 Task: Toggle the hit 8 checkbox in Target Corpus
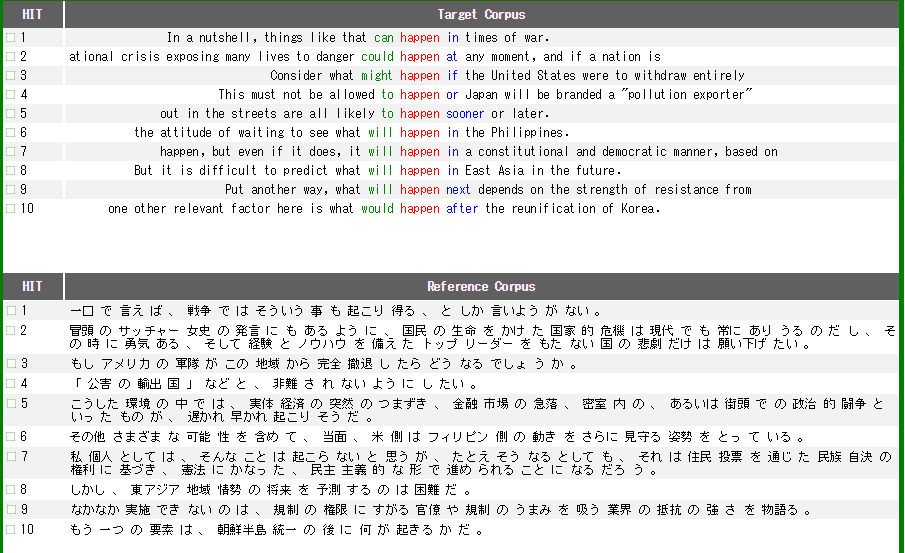pos(10,171)
